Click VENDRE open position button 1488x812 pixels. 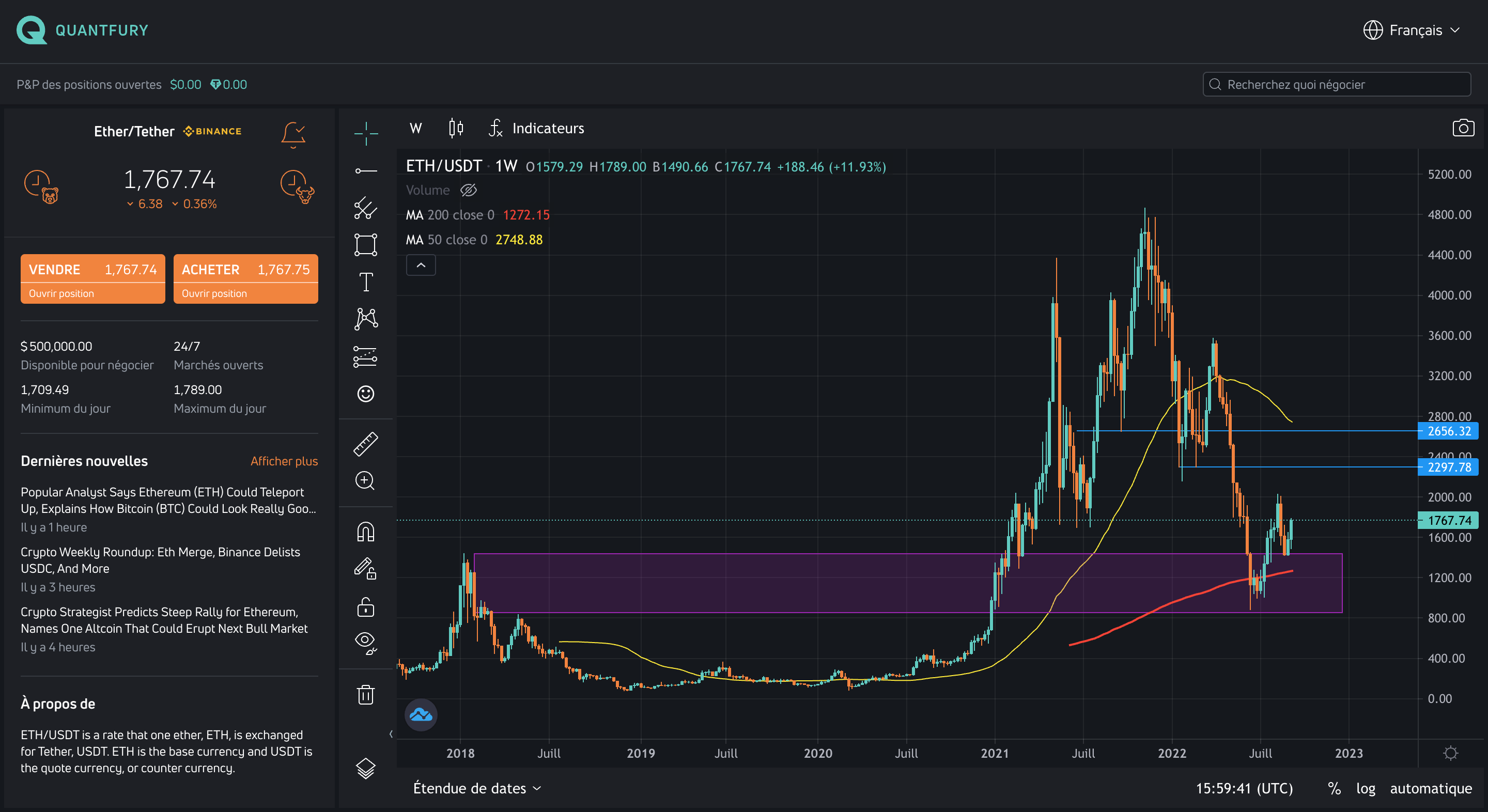click(92, 279)
